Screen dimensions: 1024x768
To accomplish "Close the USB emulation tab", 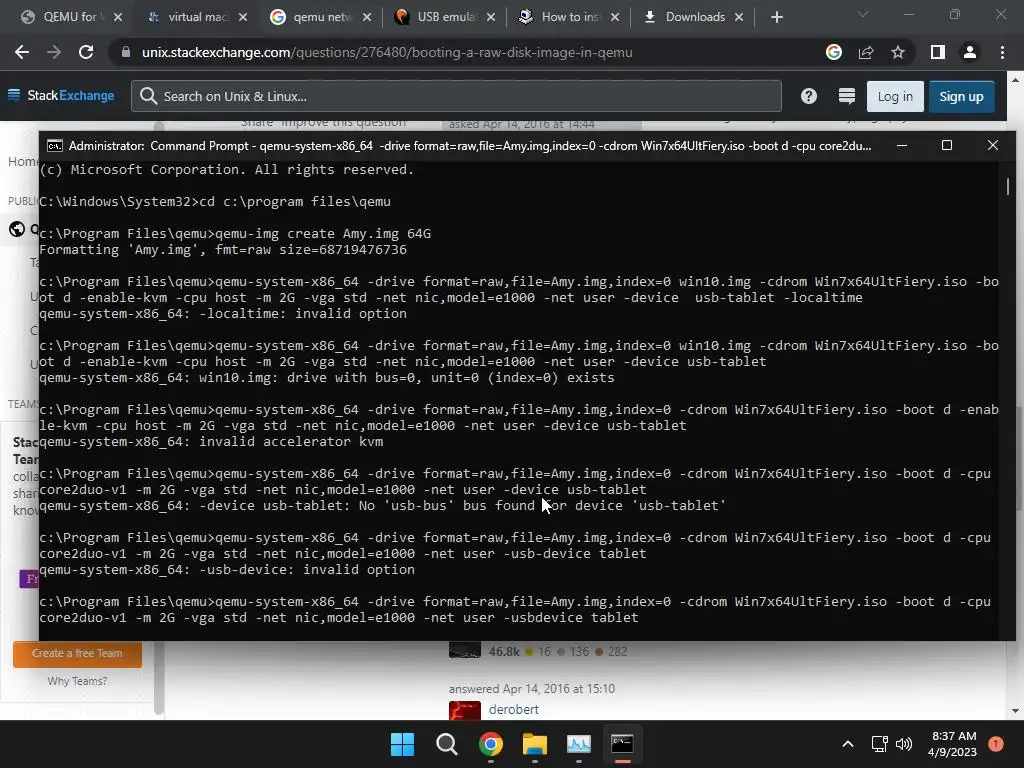I will tap(490, 17).
